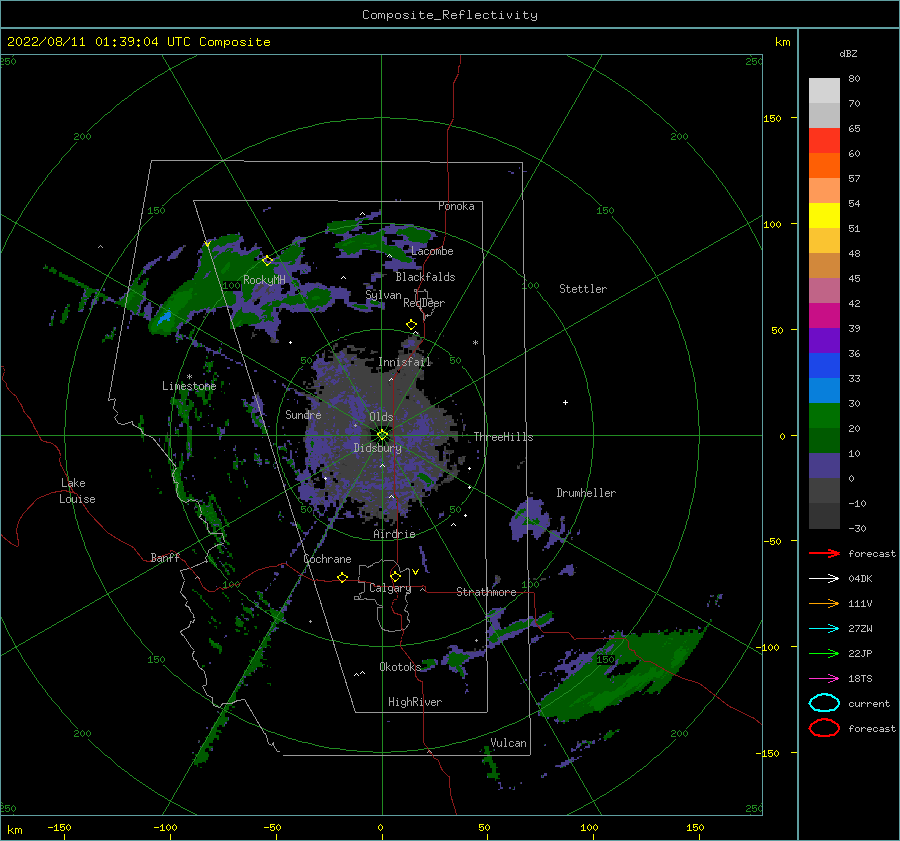The image size is (900, 841).
Task: Click the yellow diamond marker above Calgary
Action: tap(395, 576)
